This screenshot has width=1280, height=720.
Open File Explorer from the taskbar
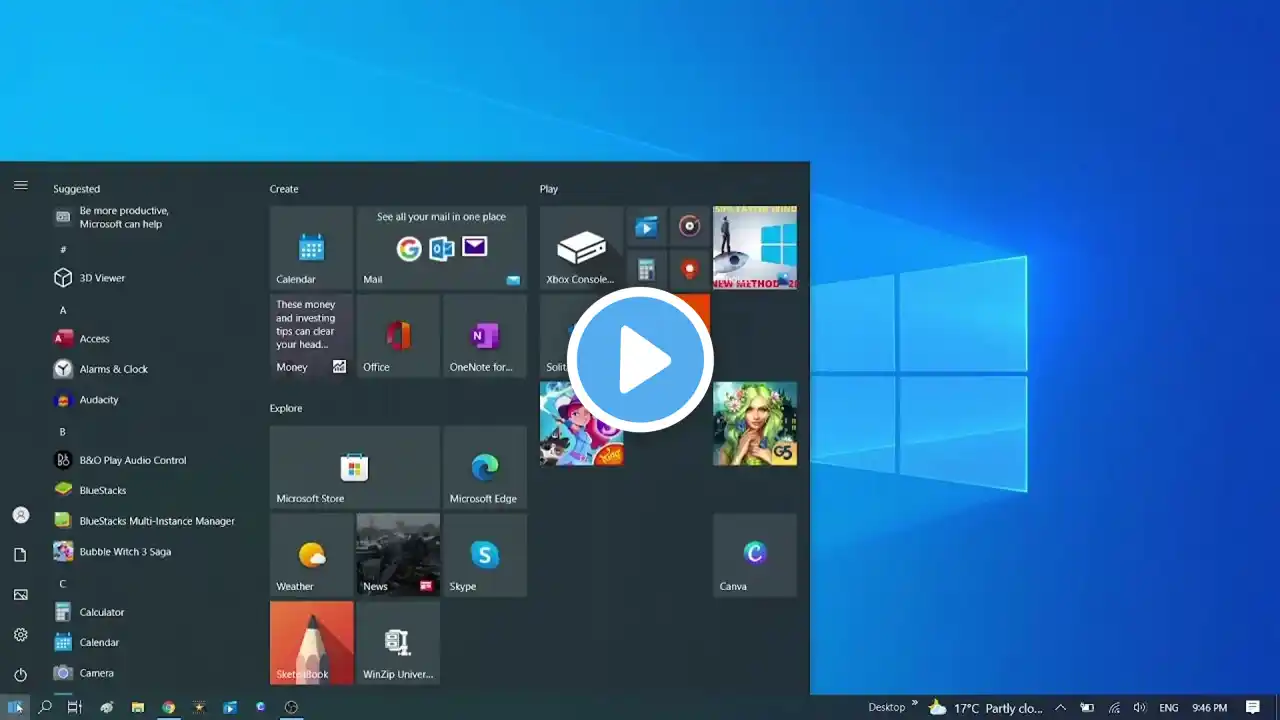pyautogui.click(x=138, y=707)
